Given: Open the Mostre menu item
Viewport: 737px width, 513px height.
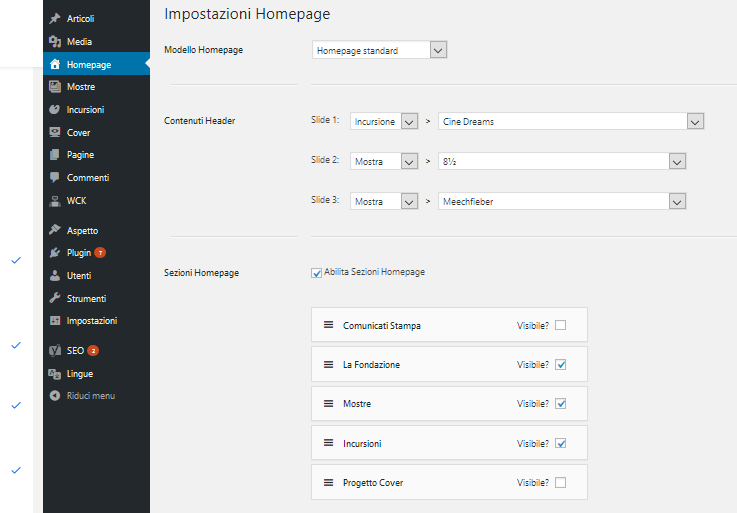Looking at the screenshot, I should click(x=81, y=87).
